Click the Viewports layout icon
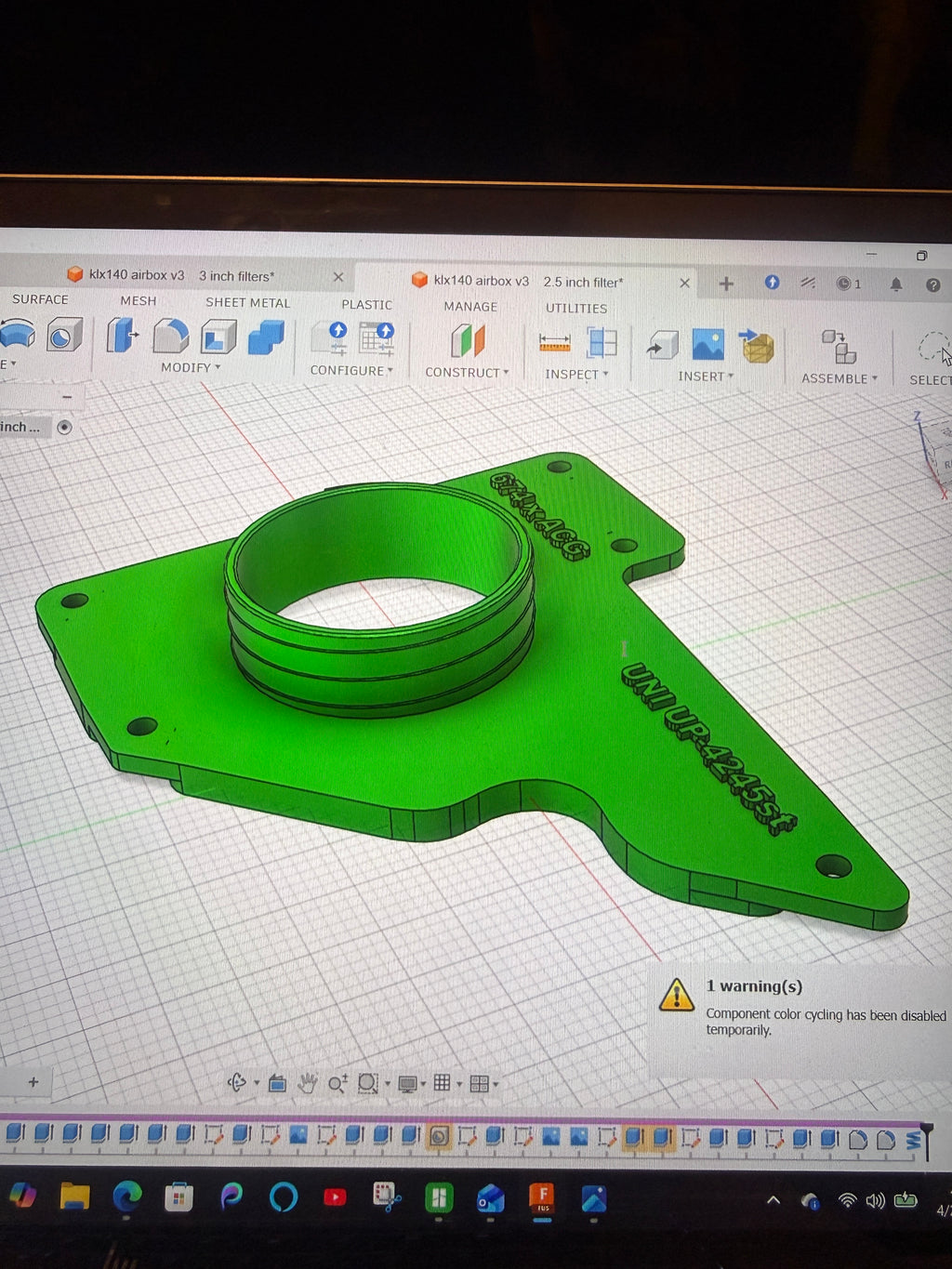Viewport: 952px width, 1269px height. point(479,1084)
